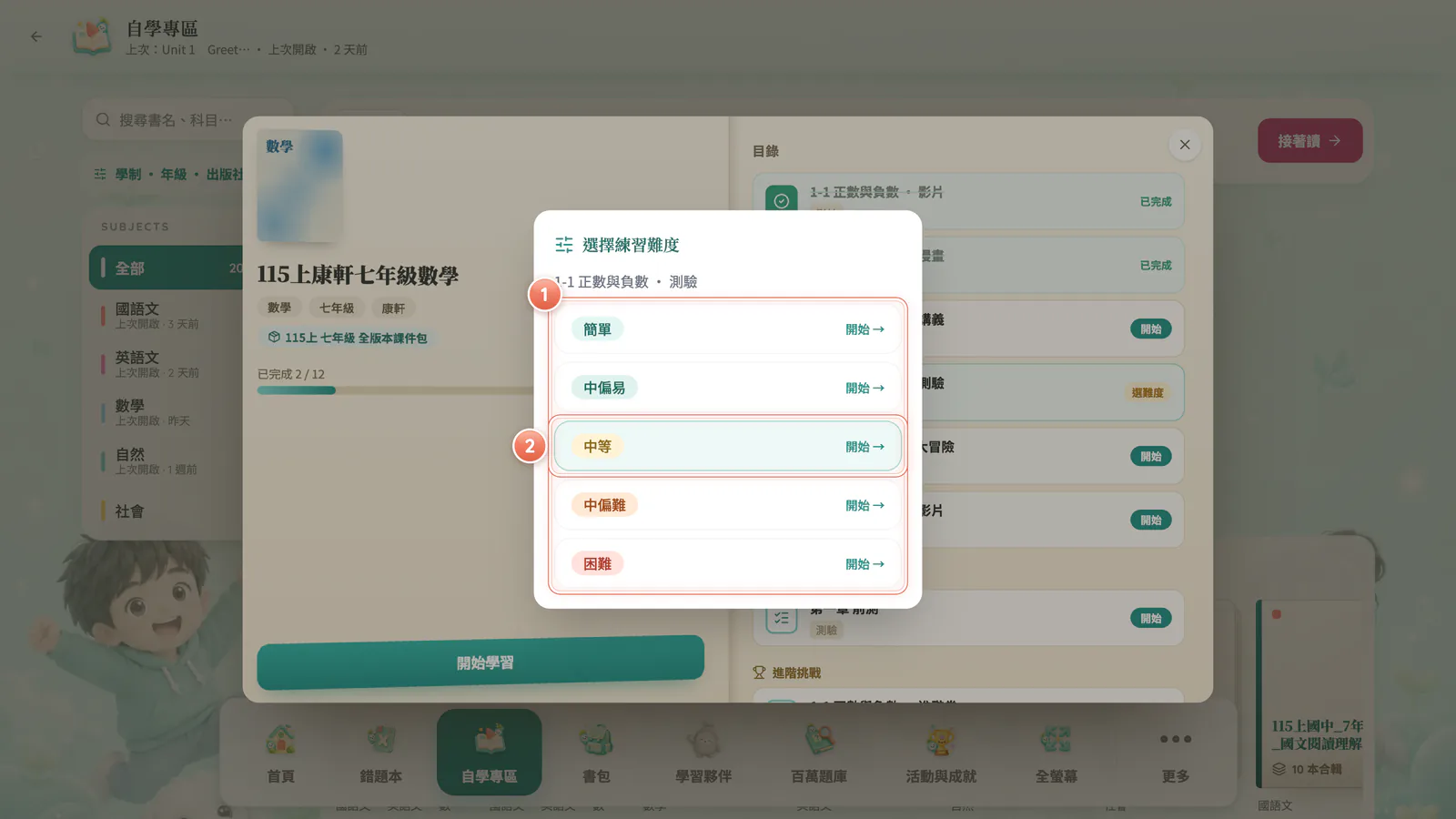Select the 數學 subject in sidebar
Screen dimensions: 1456x819
pyautogui.click(x=166, y=412)
